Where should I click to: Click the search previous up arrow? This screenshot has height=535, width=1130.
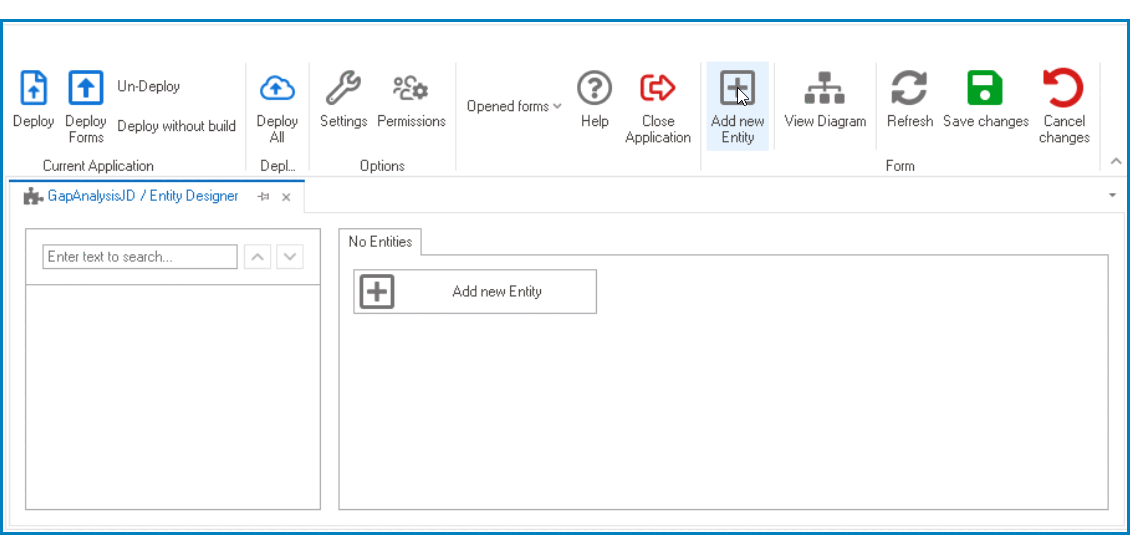pos(258,257)
